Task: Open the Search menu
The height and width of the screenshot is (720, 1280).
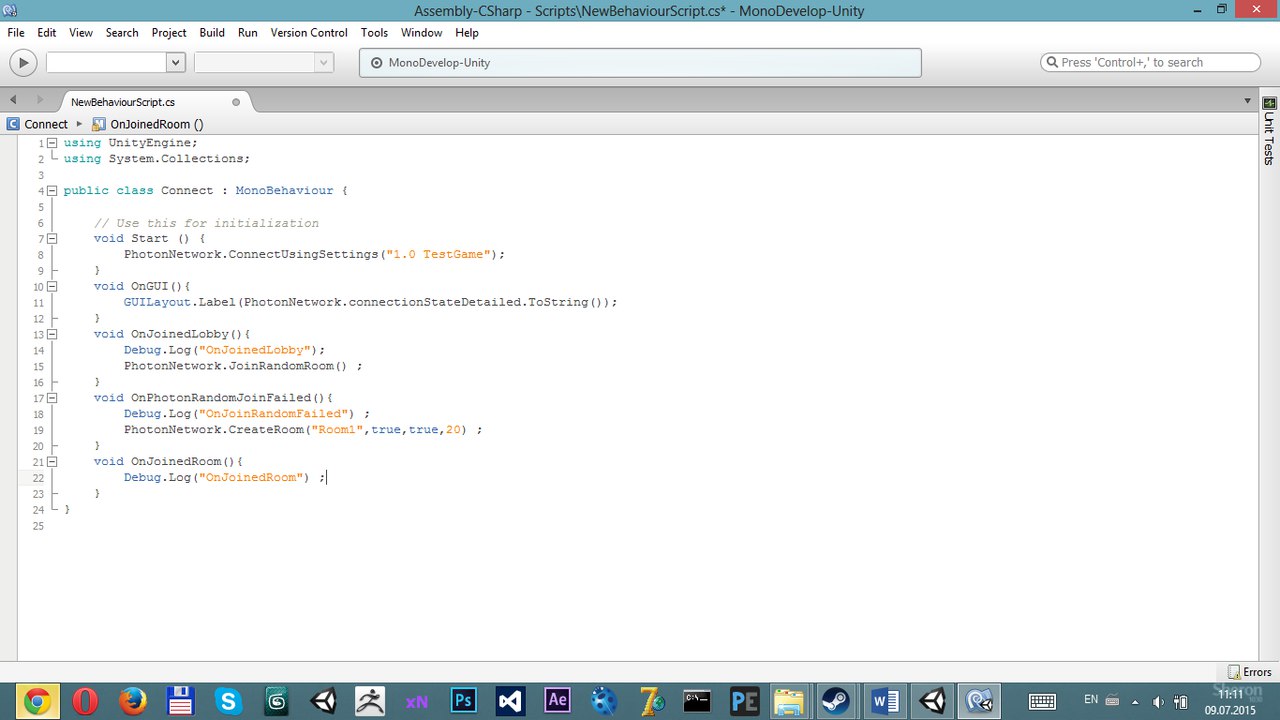Action: [122, 33]
